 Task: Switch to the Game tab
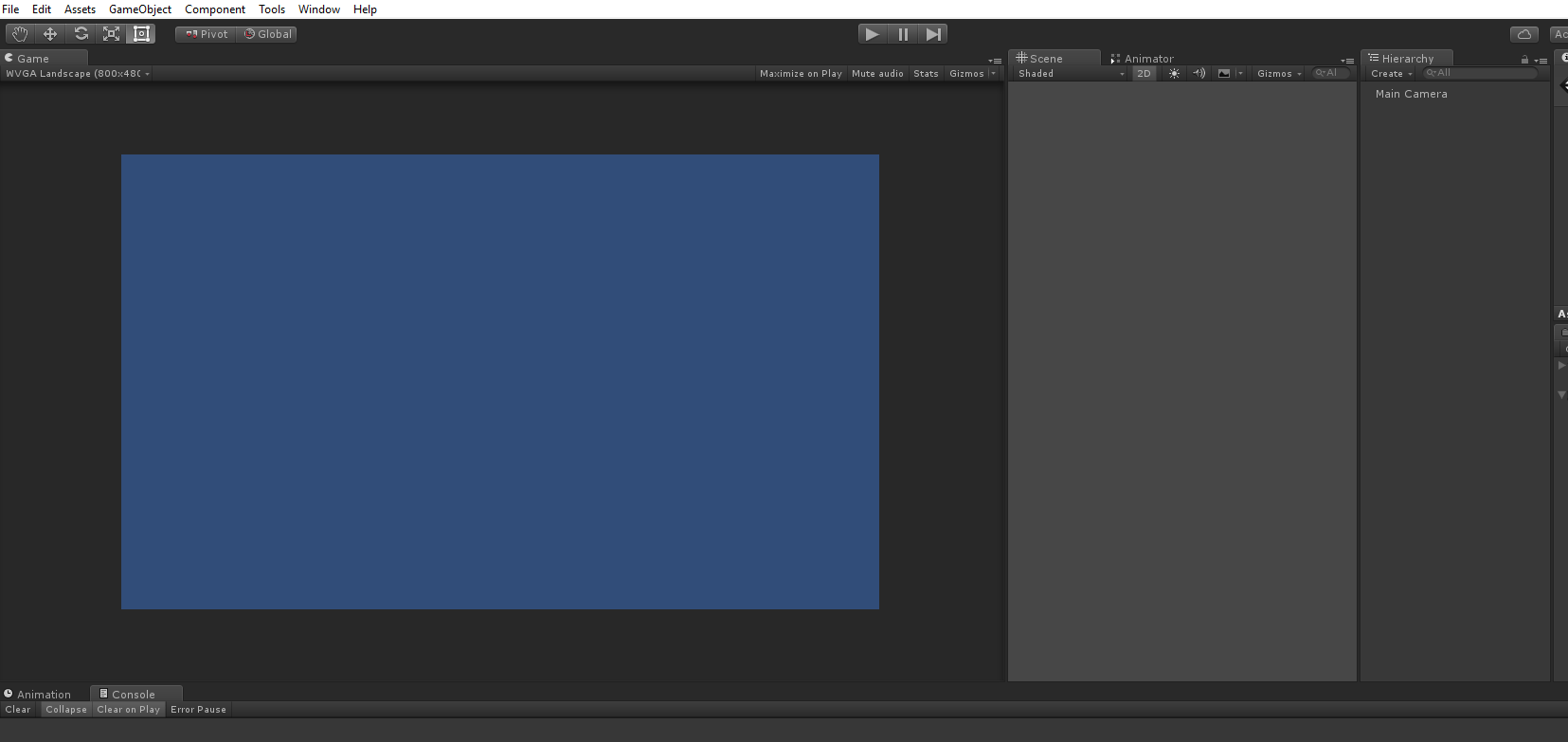pos(45,58)
